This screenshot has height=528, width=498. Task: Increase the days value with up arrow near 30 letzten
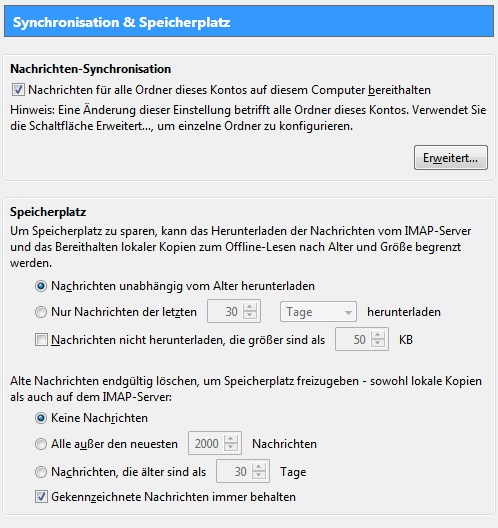(x=250, y=307)
